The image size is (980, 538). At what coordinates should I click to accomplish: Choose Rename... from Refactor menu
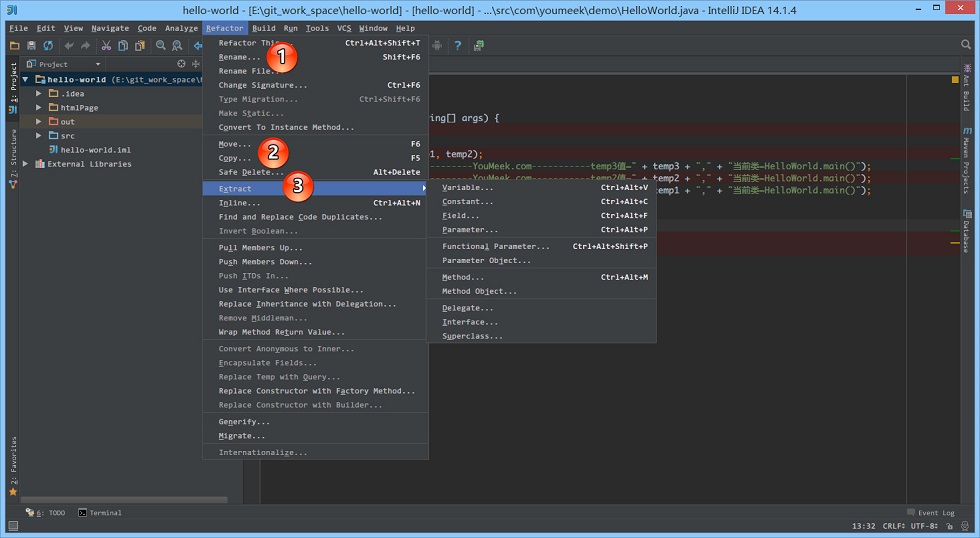tap(316, 57)
